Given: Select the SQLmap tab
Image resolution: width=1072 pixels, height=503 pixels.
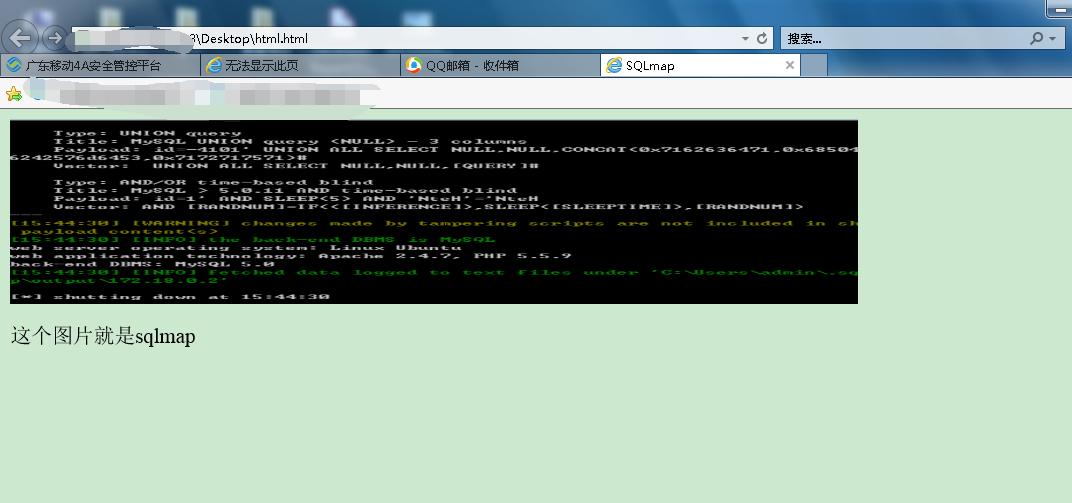Looking at the screenshot, I should point(700,66).
